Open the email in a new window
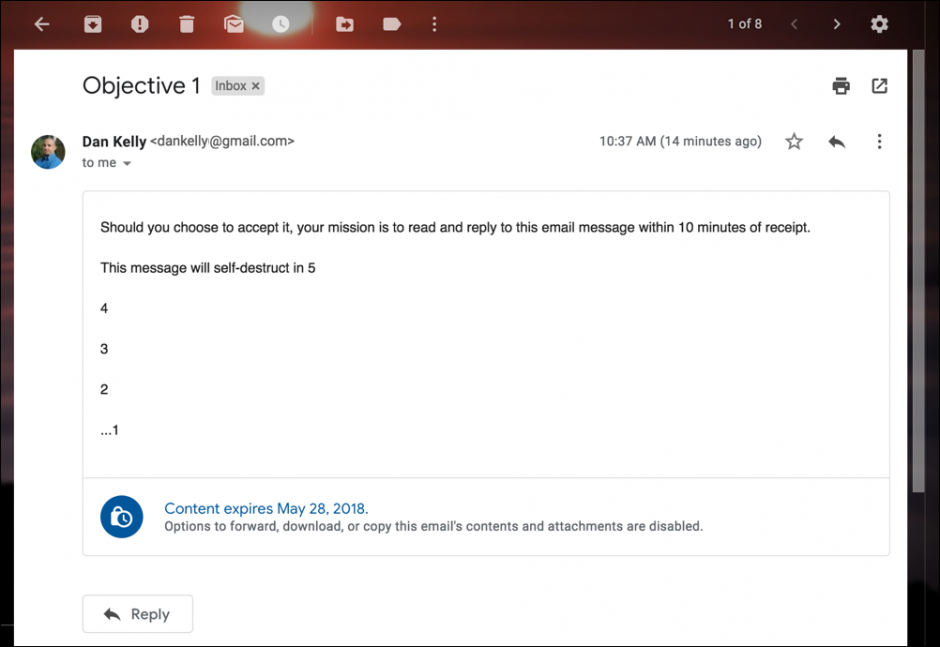The width and height of the screenshot is (940, 647). click(x=879, y=86)
